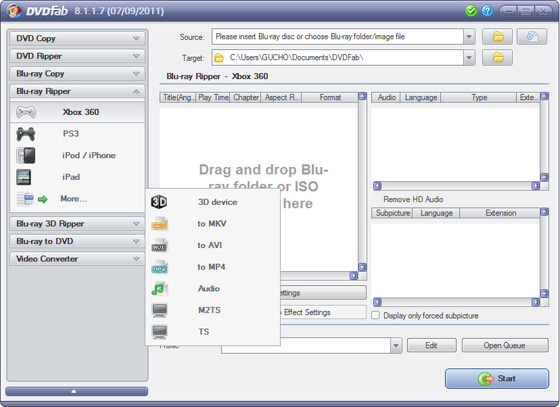The height and width of the screenshot is (407, 560).
Task: Click the green Audio music note icon
Action: click(159, 289)
